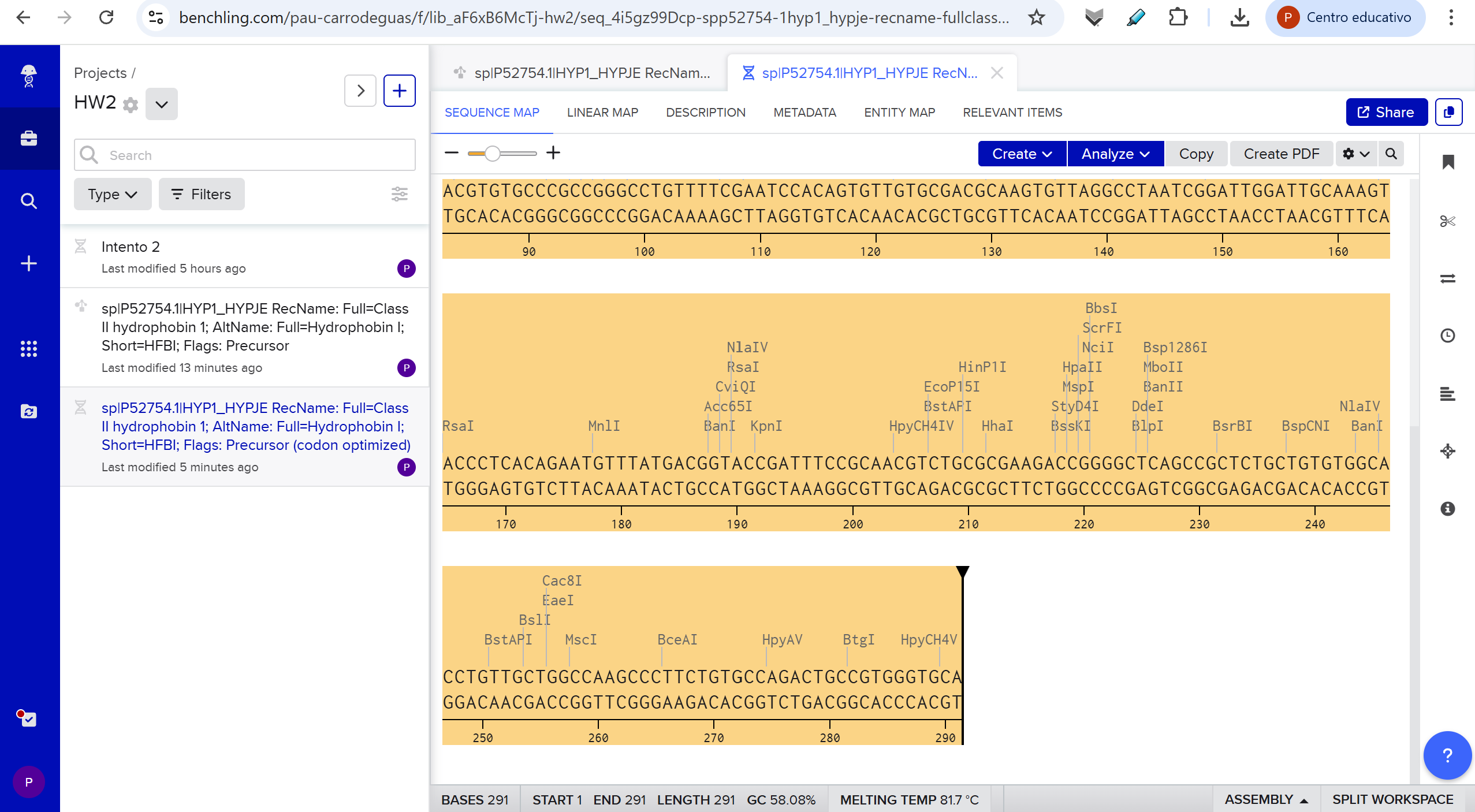Click the Create PDF button
Viewport: 1475px width, 812px height.
[x=1282, y=154]
